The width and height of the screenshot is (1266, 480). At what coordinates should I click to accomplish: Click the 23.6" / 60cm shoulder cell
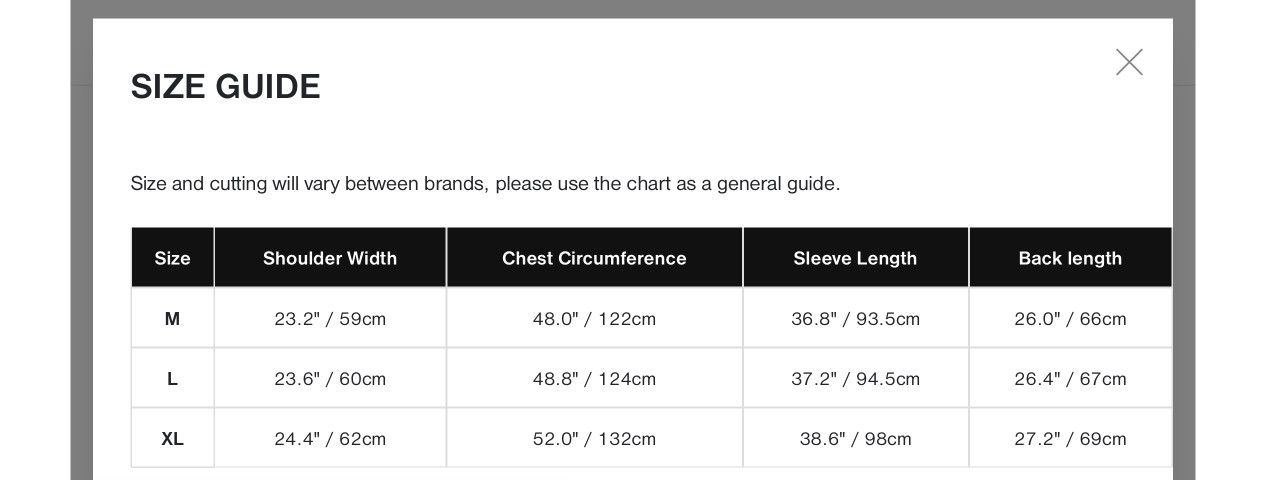[330, 378]
